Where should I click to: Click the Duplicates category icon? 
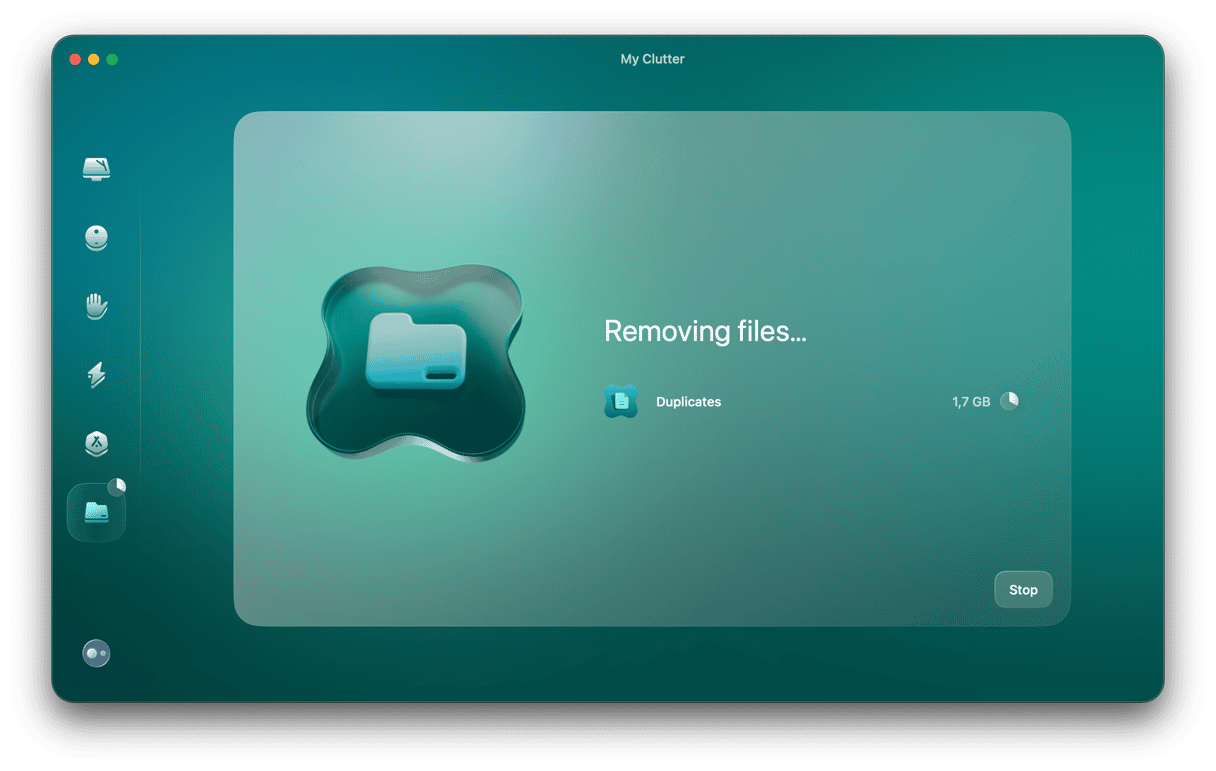click(621, 402)
